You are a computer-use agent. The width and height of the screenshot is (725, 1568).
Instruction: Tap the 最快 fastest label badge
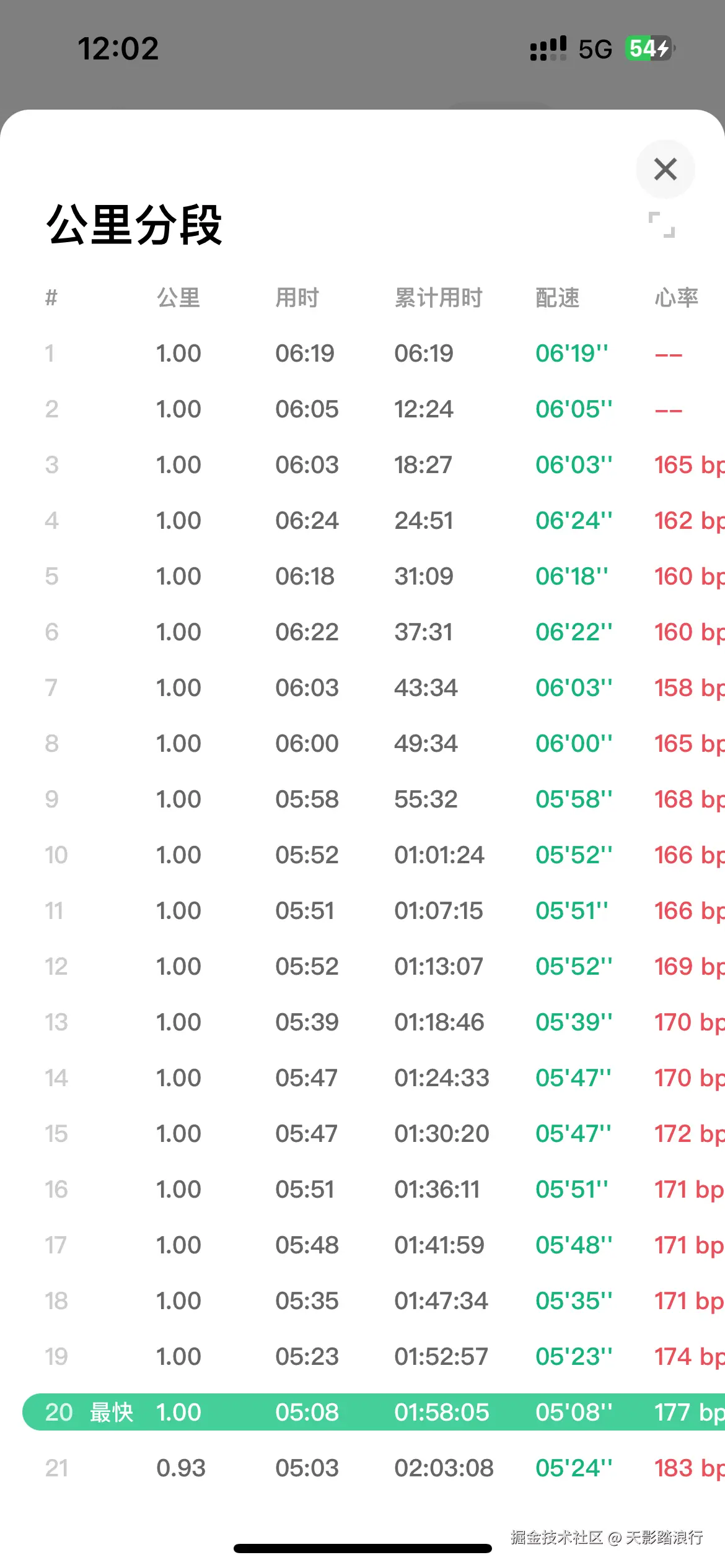(x=112, y=1412)
